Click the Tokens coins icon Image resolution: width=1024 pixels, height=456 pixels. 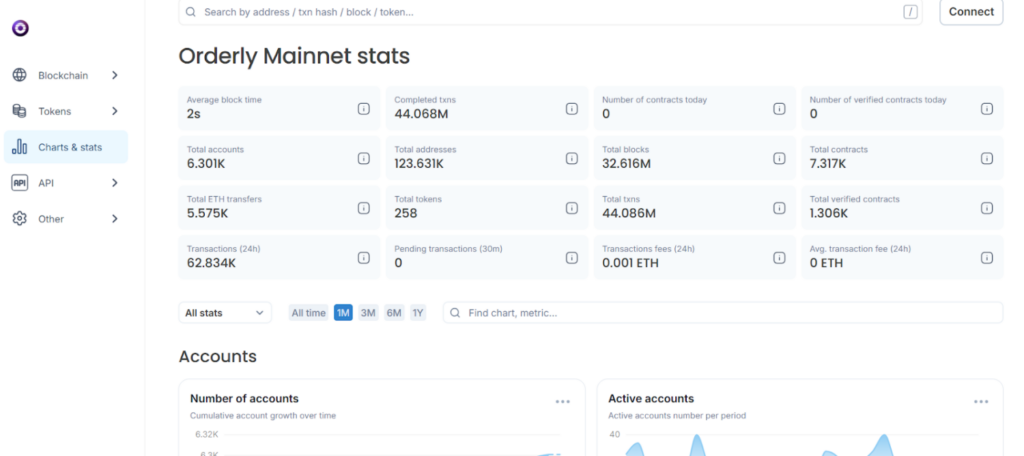[x=20, y=111]
